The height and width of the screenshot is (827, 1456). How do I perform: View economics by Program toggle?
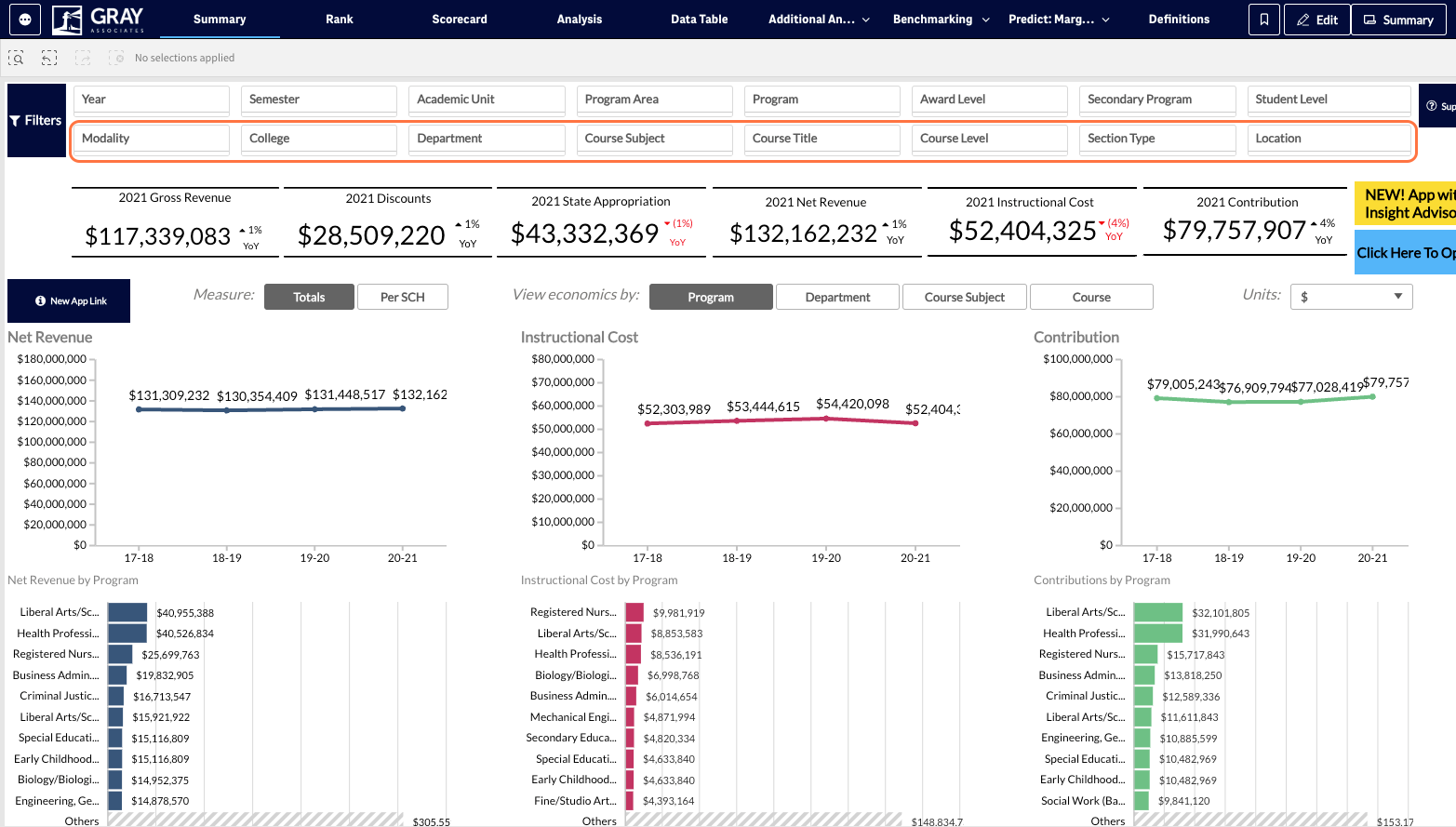711,297
